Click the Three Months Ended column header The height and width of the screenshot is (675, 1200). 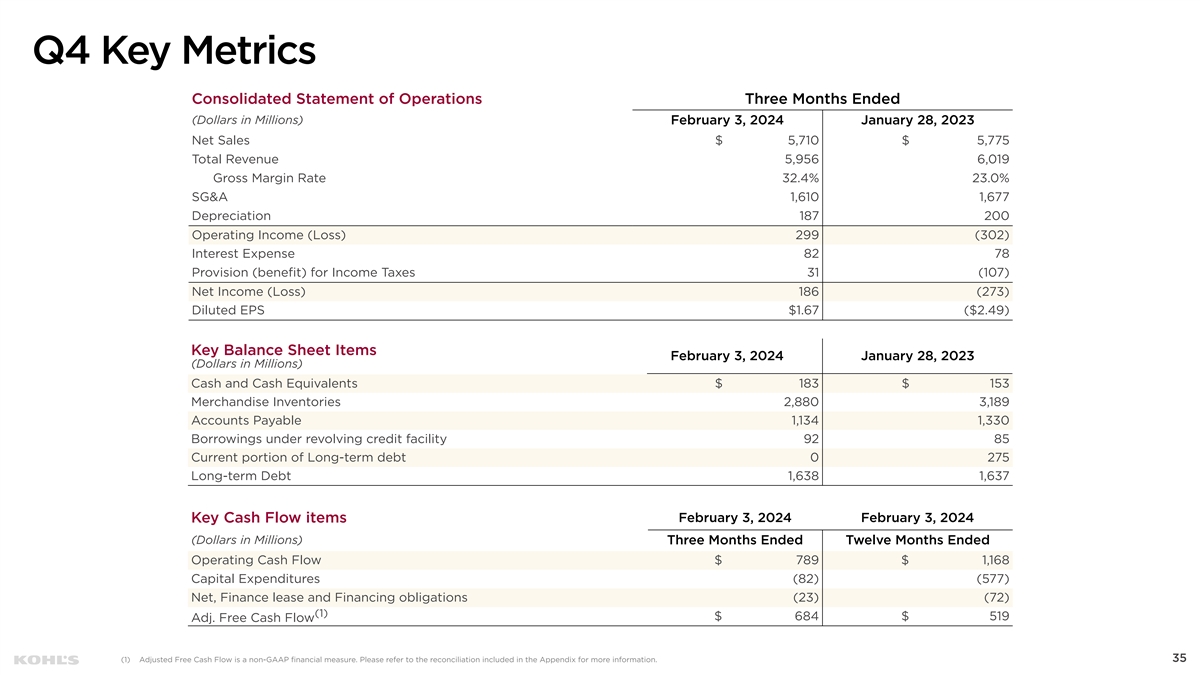coord(822,99)
